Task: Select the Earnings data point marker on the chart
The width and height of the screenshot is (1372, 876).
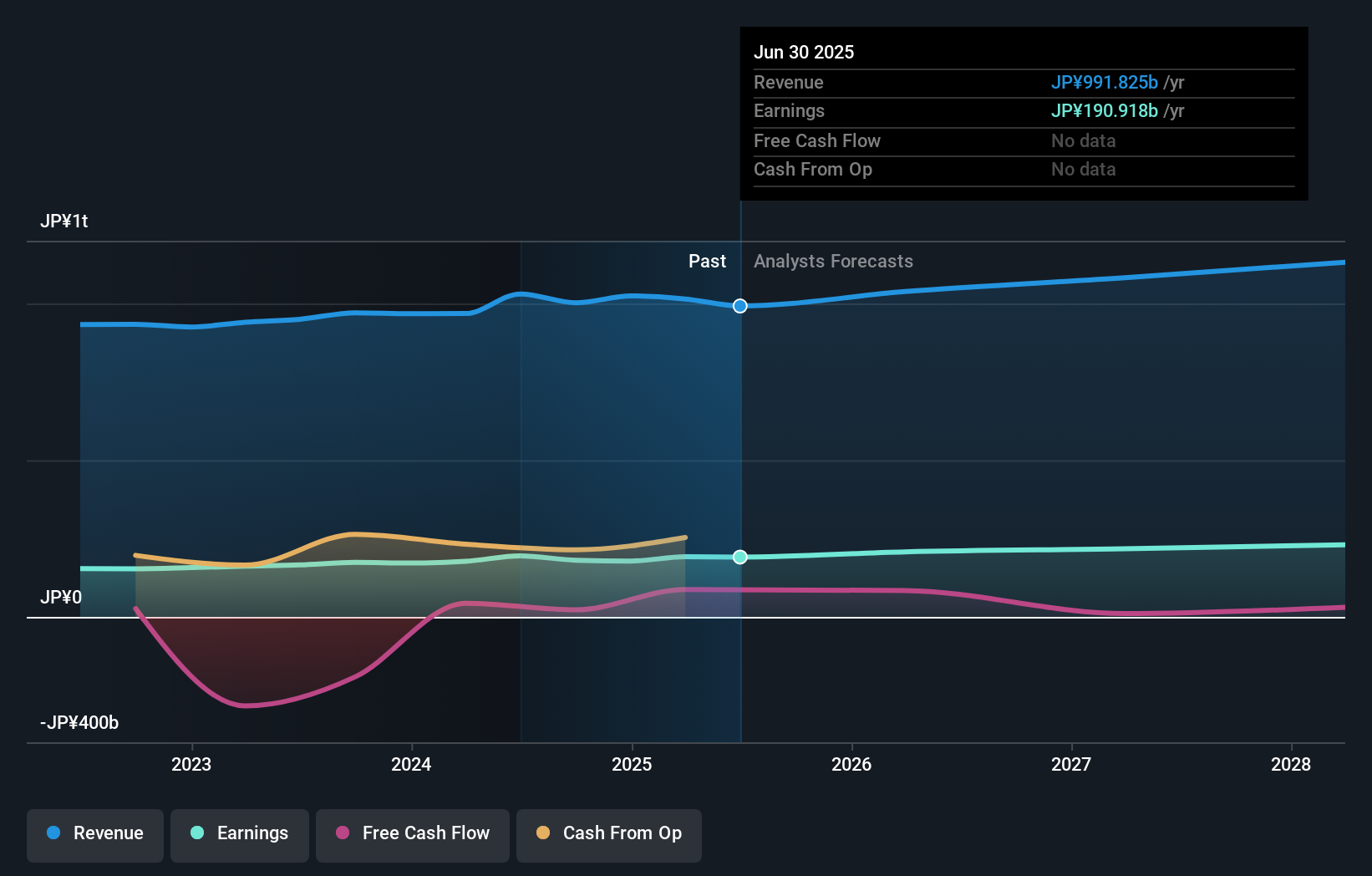Action: tap(739, 557)
